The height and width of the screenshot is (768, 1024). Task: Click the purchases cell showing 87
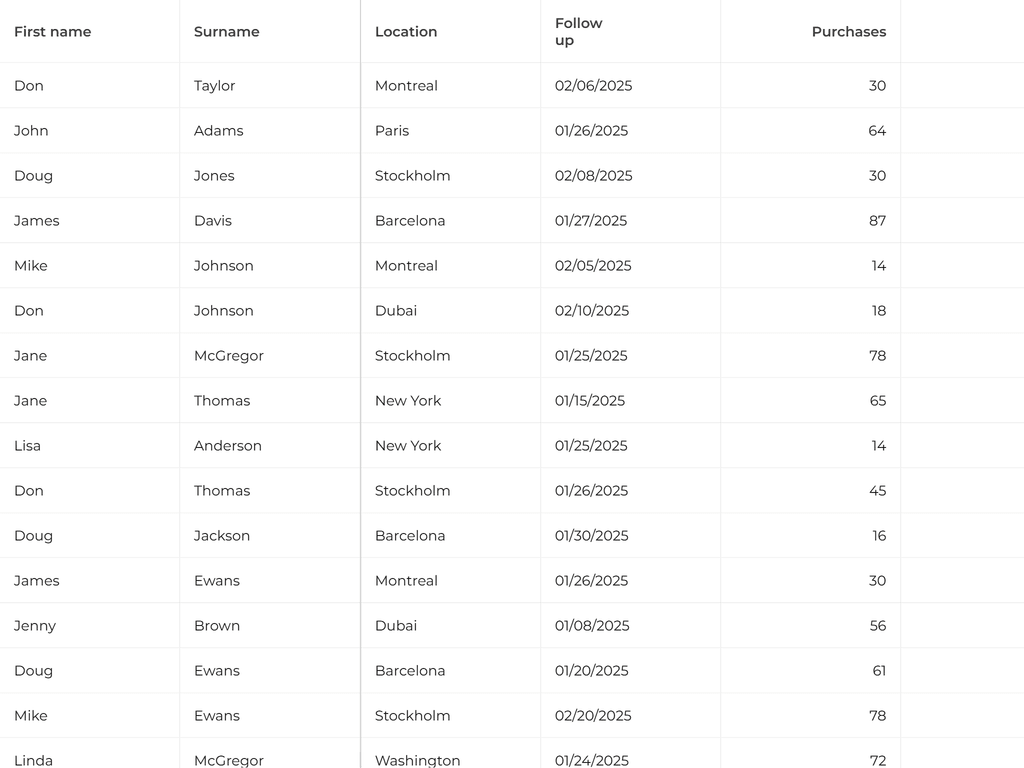click(877, 221)
